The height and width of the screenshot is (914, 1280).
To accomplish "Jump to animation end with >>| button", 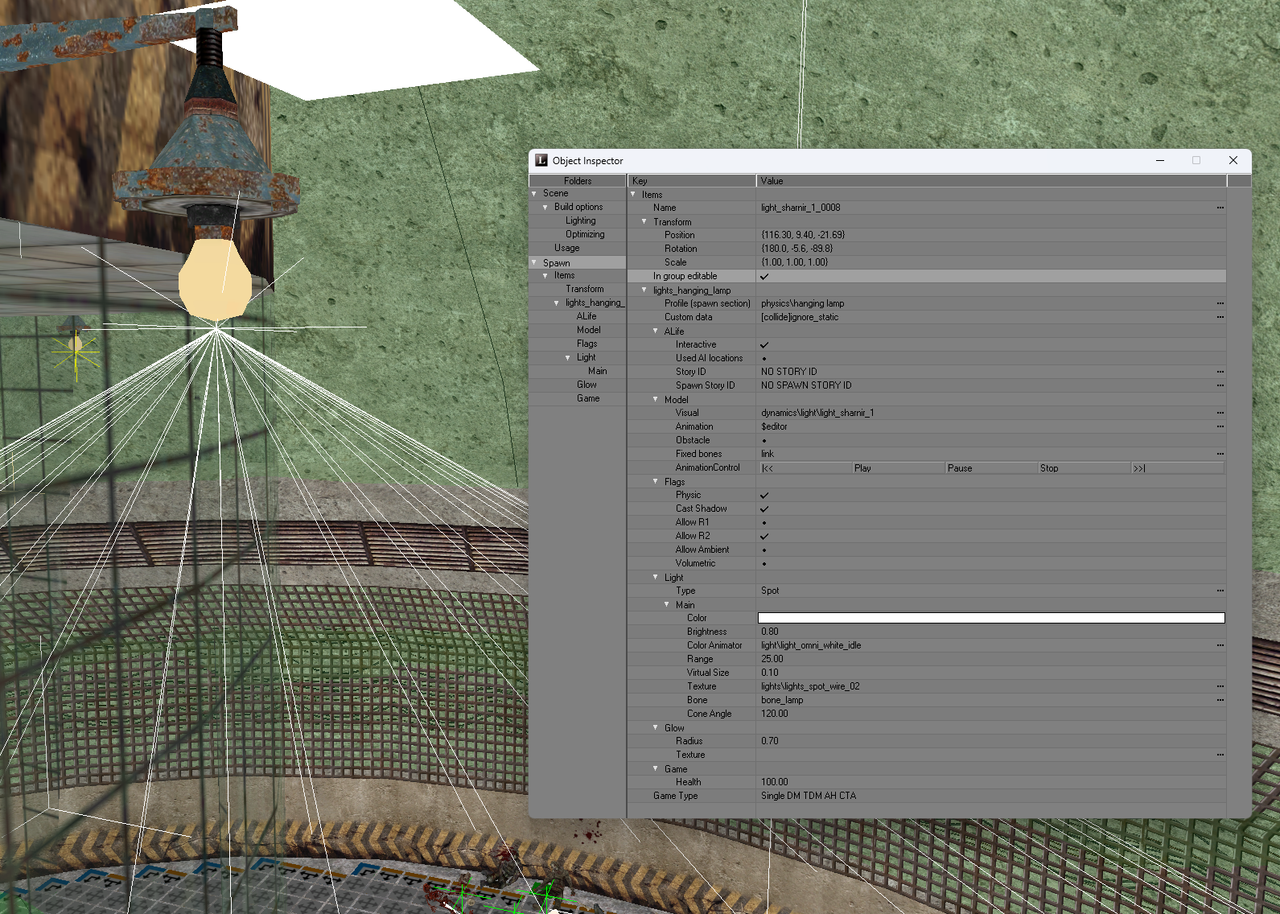I will tap(1177, 468).
